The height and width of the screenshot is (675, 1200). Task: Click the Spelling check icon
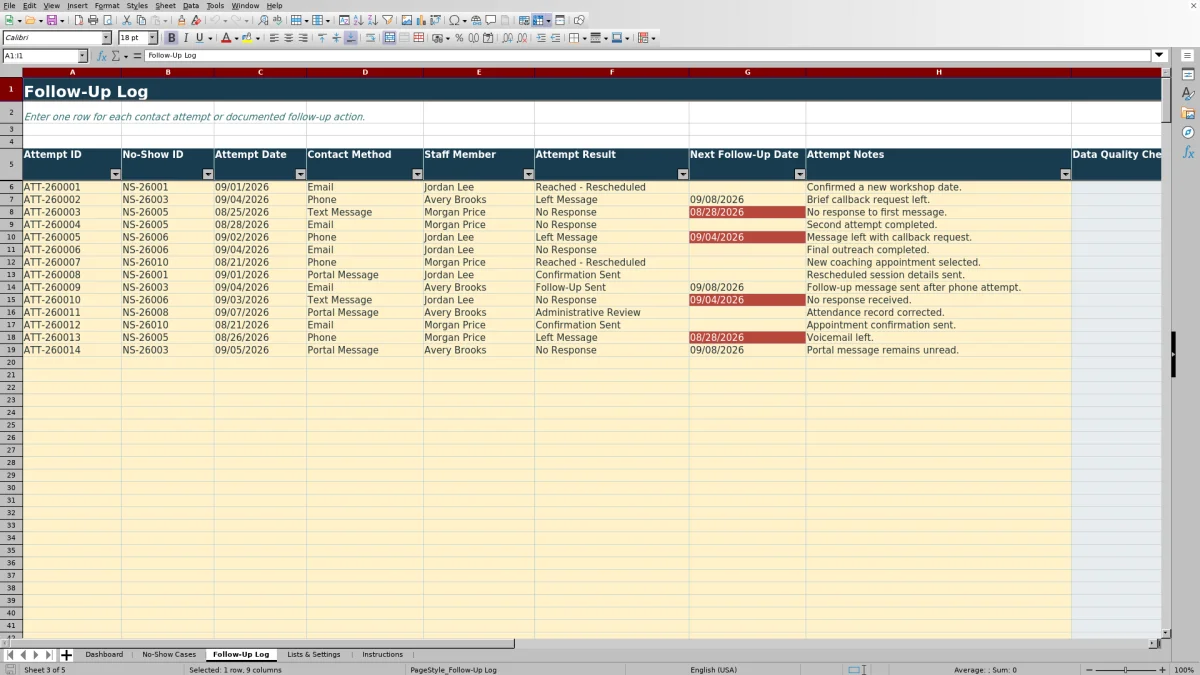tap(277, 20)
